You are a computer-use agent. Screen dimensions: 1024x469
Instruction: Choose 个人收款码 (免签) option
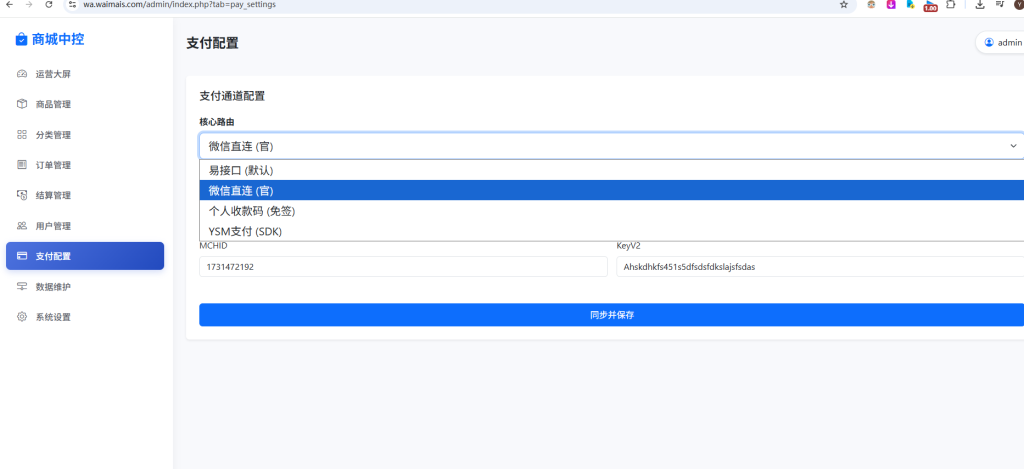click(251, 211)
